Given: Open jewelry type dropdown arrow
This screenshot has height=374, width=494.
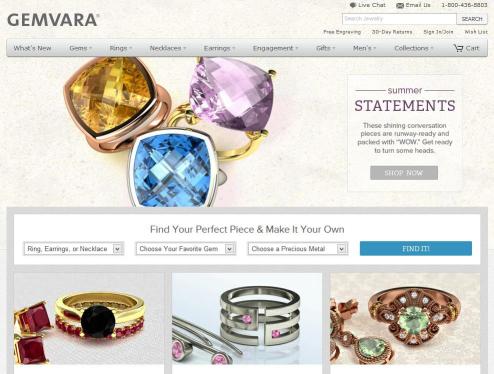Looking at the screenshot, I should click(x=117, y=249).
